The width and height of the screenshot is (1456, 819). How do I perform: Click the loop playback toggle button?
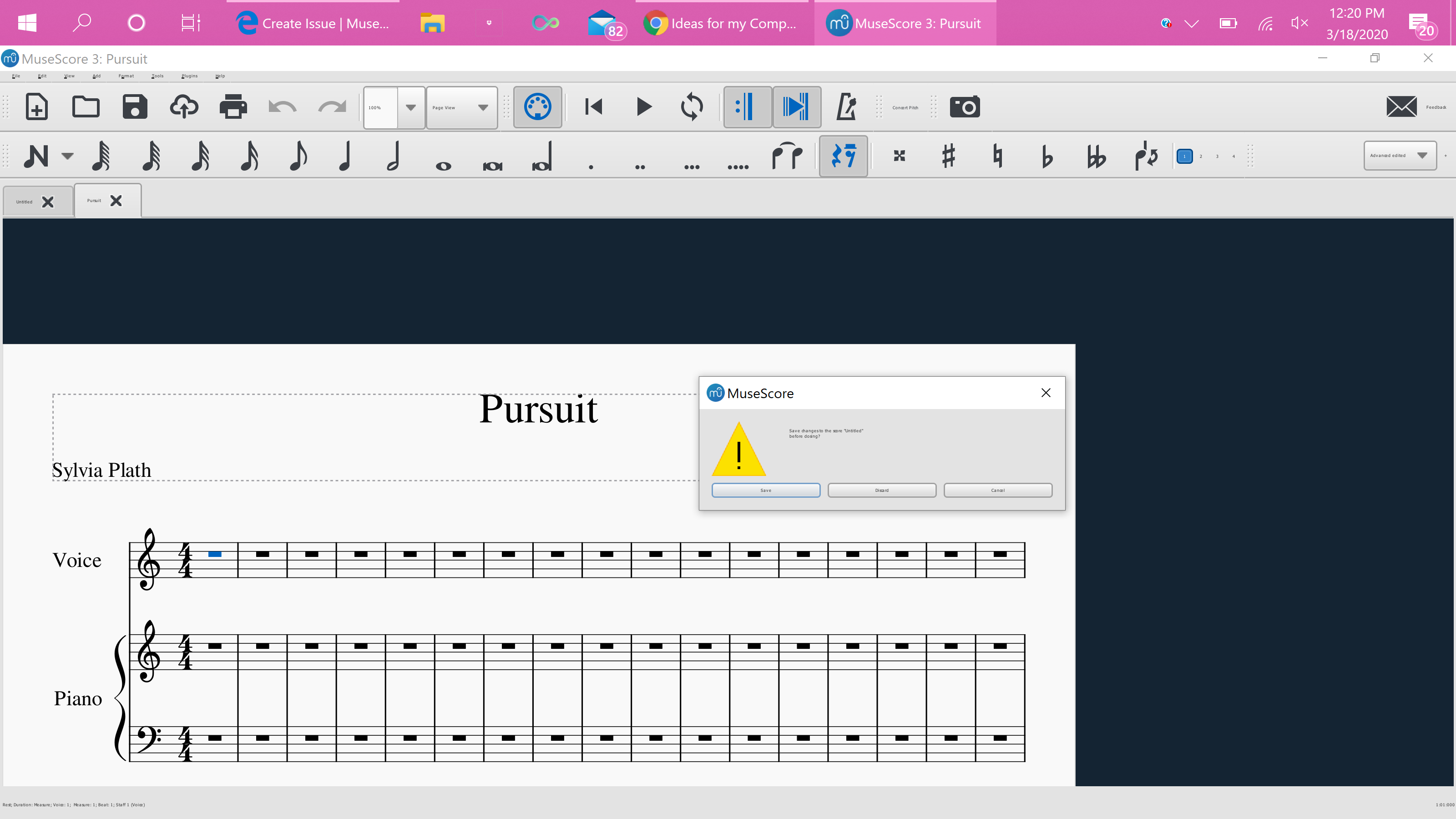click(x=691, y=107)
